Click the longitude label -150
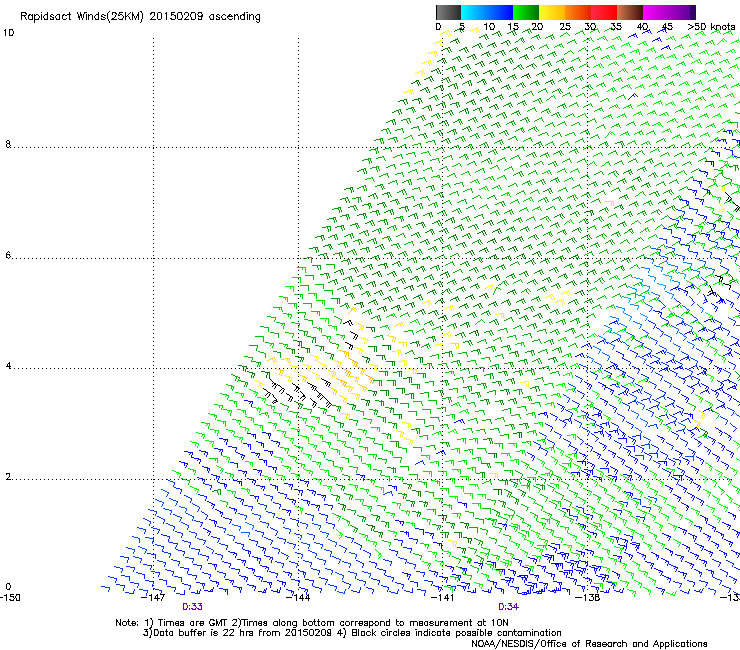740x650 pixels. (x=10, y=598)
